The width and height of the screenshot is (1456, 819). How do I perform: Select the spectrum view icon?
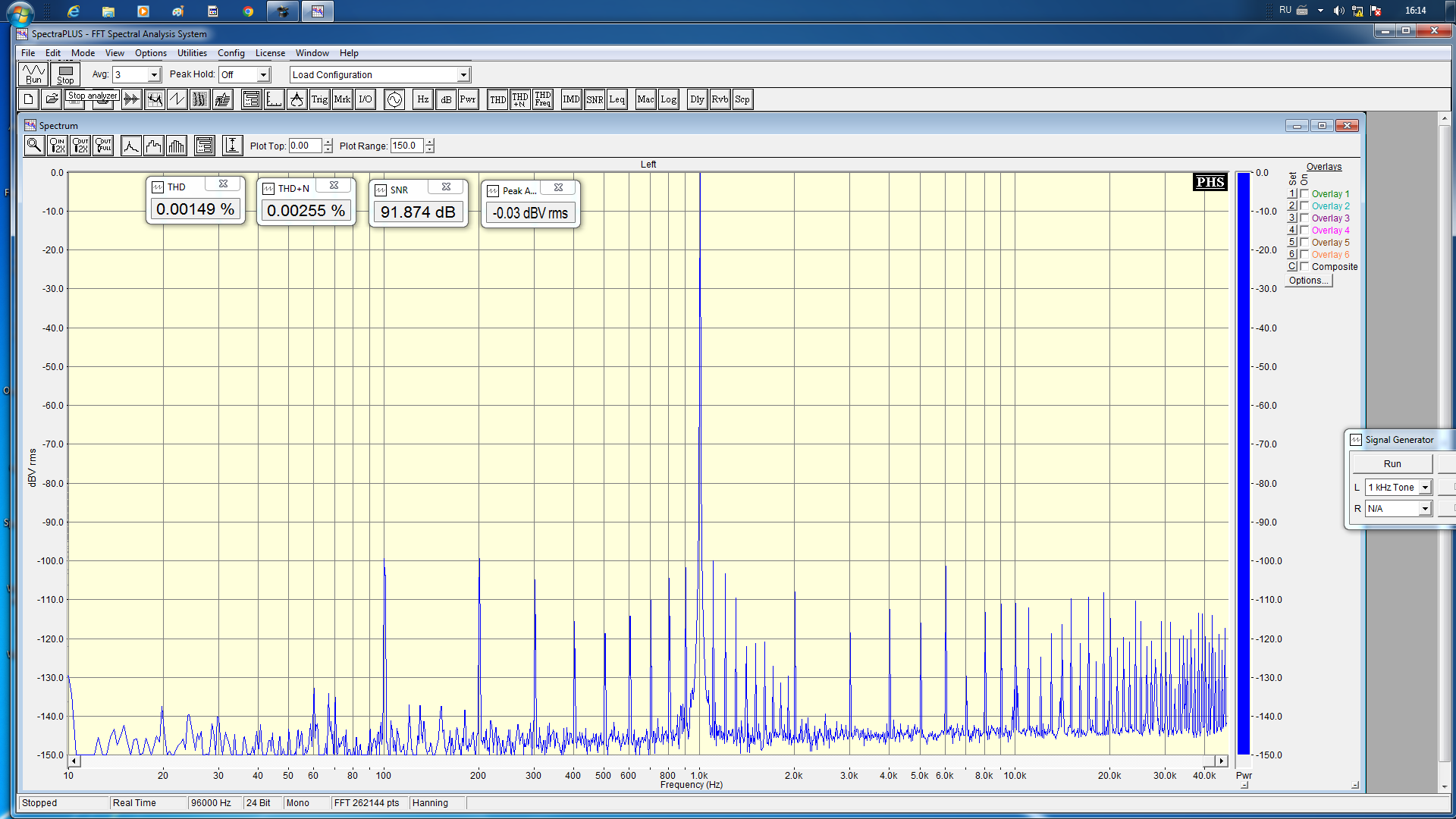coord(155,99)
